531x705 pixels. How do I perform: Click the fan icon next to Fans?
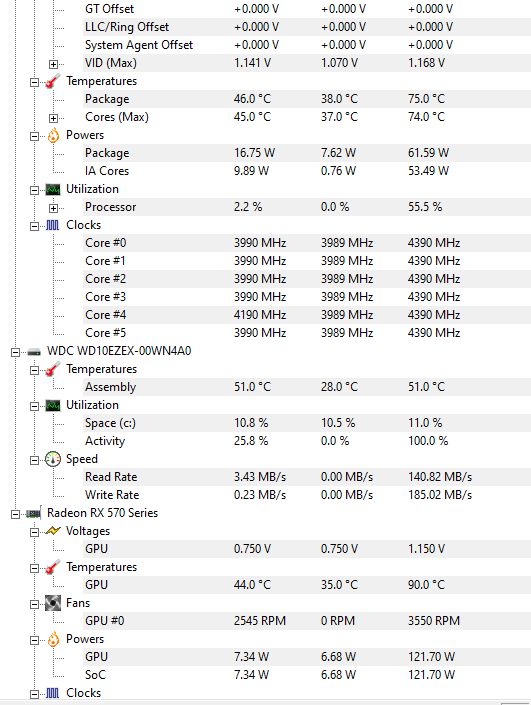(53, 603)
